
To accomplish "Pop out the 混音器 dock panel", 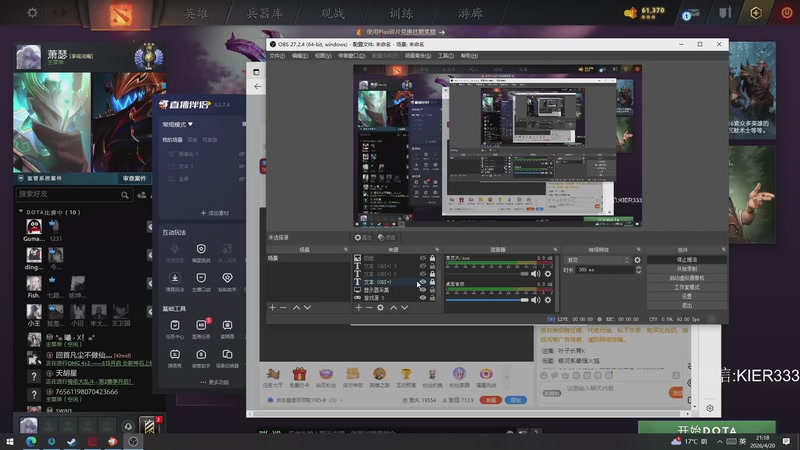I will [x=555, y=250].
